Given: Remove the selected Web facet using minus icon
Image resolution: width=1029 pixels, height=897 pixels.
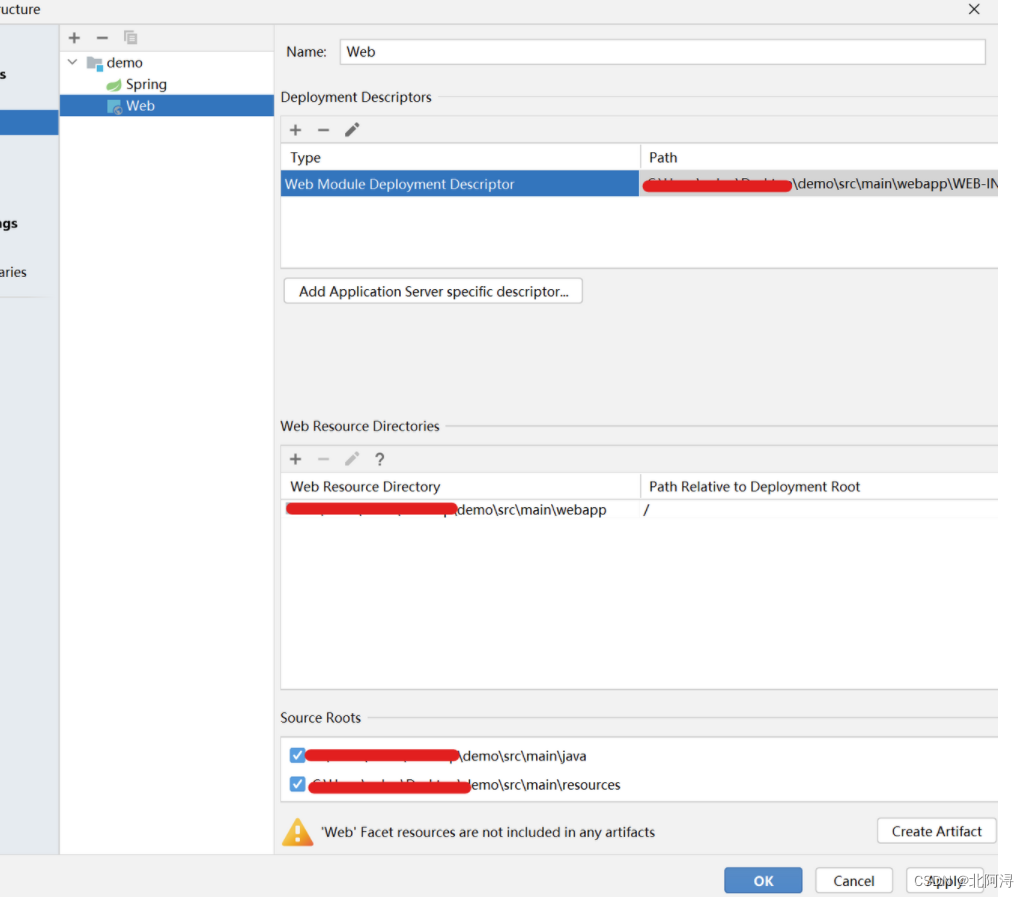Looking at the screenshot, I should (x=101, y=37).
